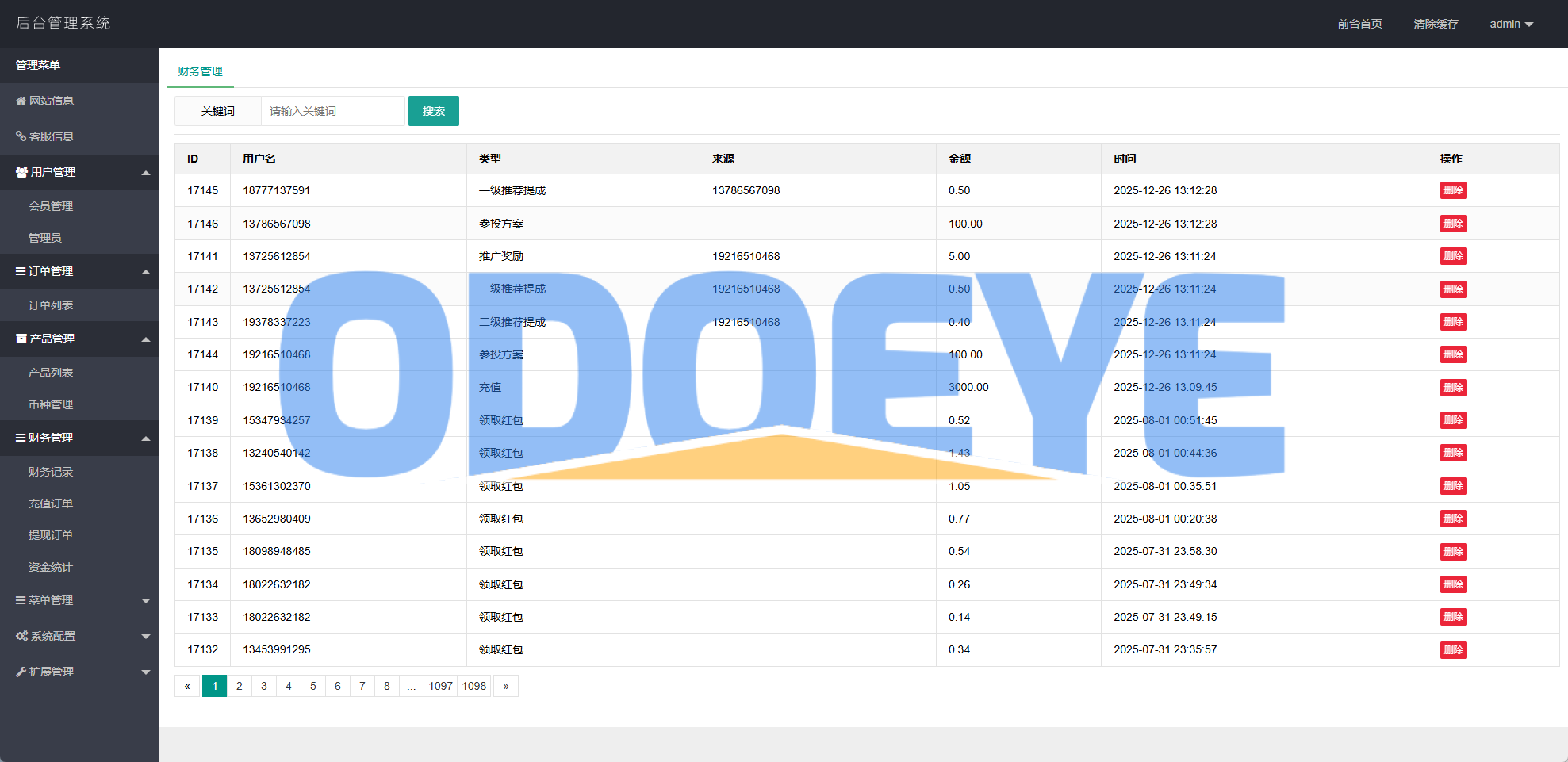This screenshot has height=762, width=1568.
Task: Open the admin user dropdown
Action: [1511, 24]
